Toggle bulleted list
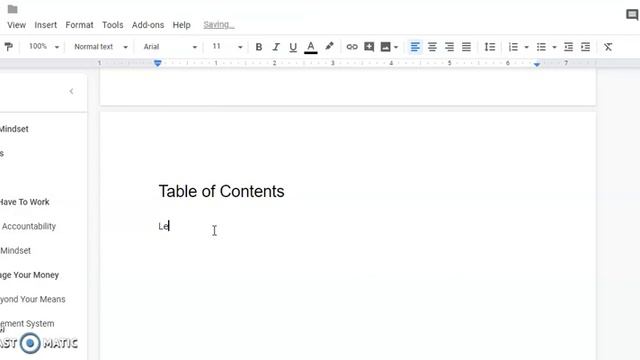 [541, 47]
